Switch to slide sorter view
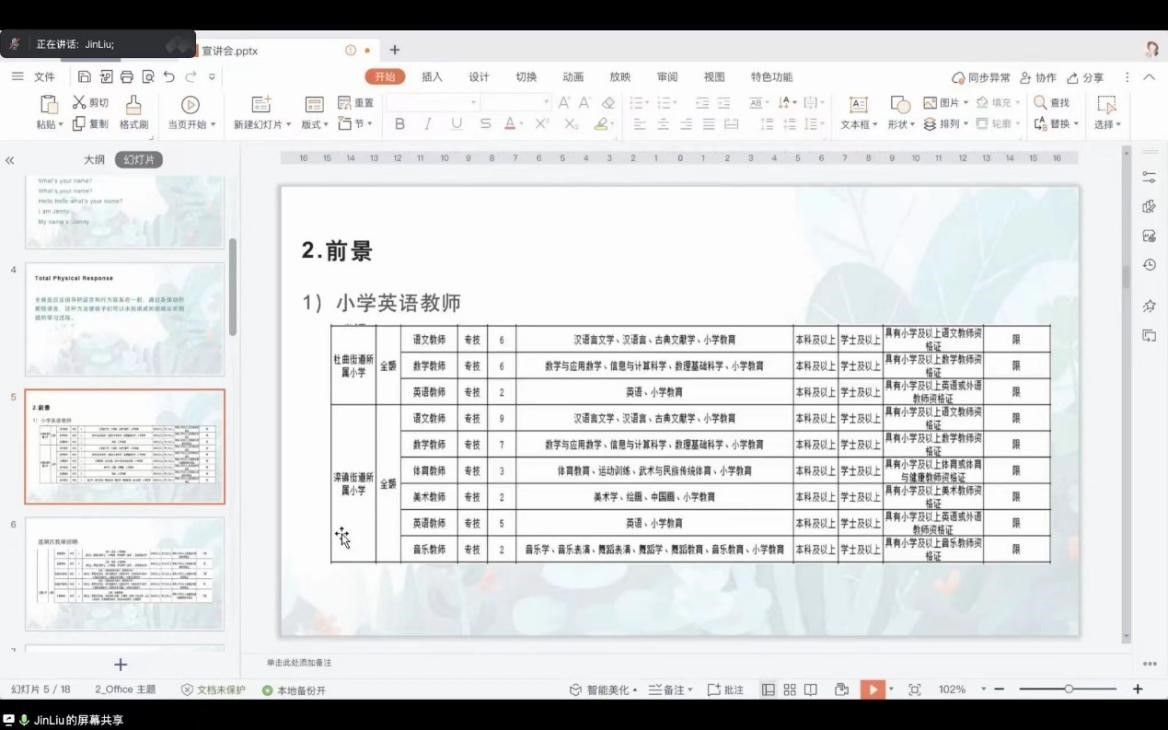The width and height of the screenshot is (1168, 730). coord(790,690)
